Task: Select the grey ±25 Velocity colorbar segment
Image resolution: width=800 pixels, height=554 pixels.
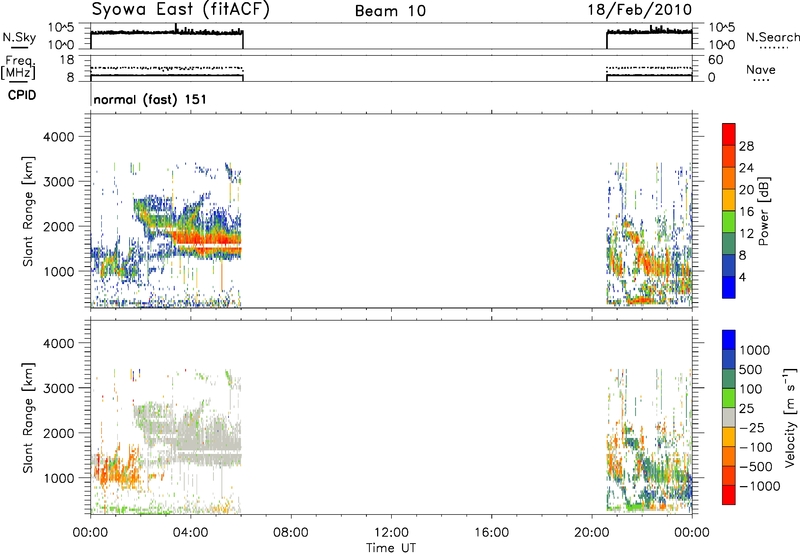Action: click(729, 417)
